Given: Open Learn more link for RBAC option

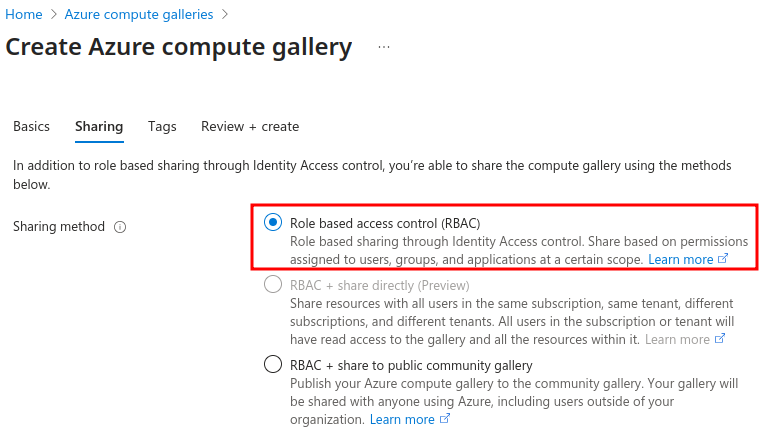Looking at the screenshot, I should 680,260.
